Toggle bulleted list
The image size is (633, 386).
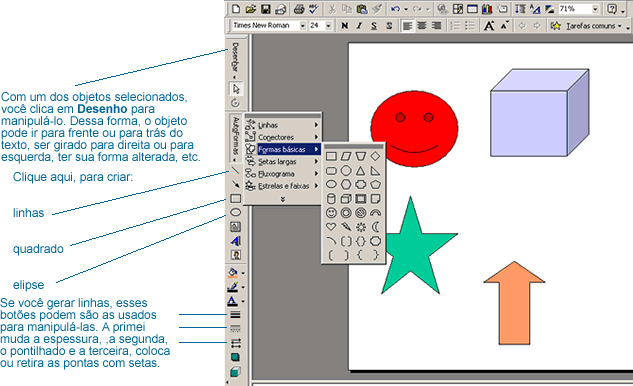[x=470, y=25]
